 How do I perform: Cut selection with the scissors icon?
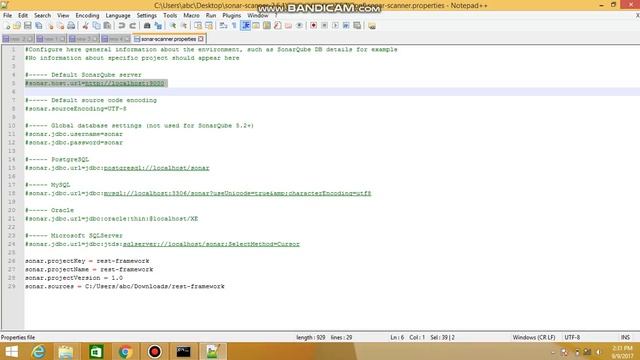pyautogui.click(x=85, y=26)
